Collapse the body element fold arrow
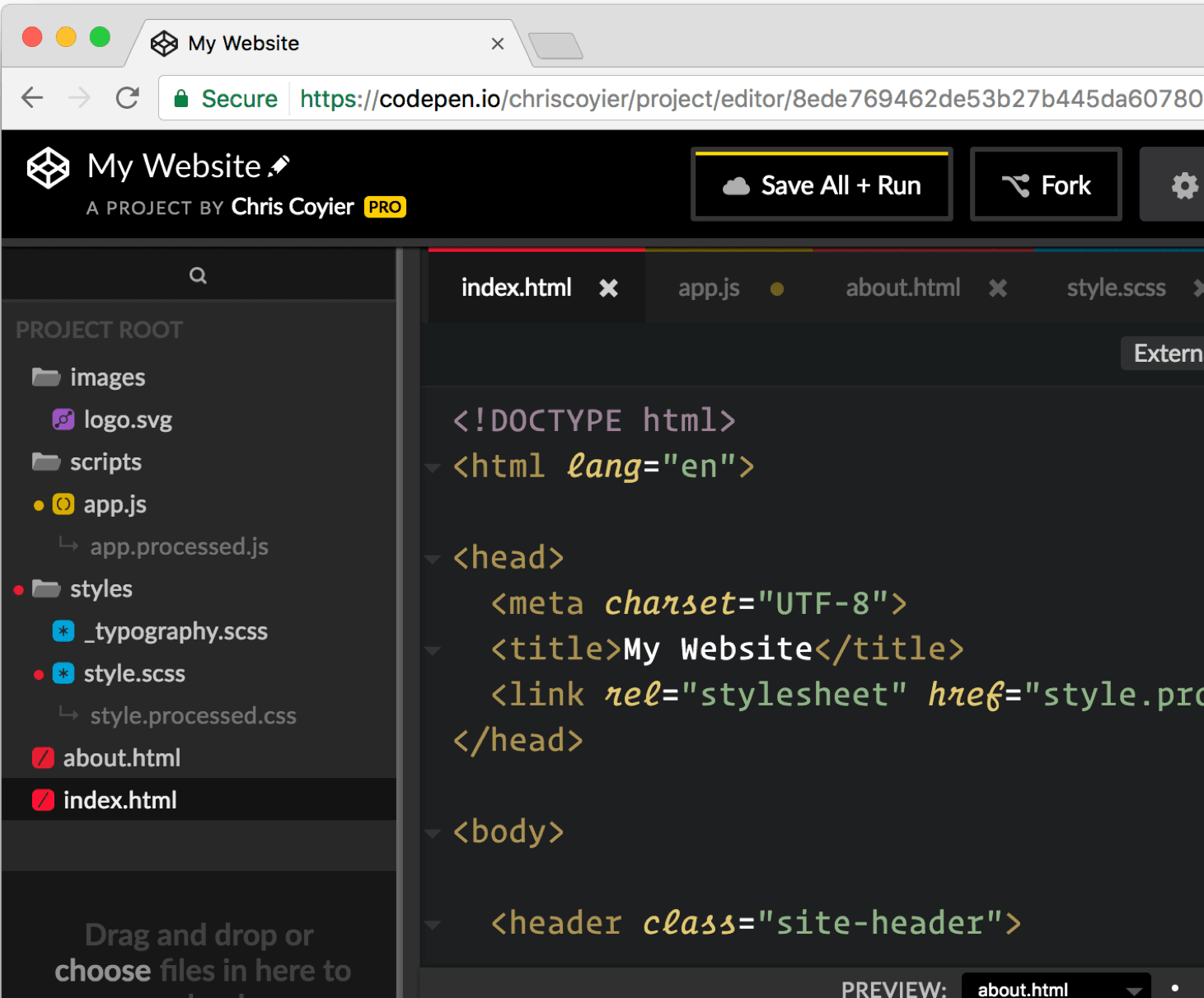The image size is (1204, 998). [x=433, y=833]
